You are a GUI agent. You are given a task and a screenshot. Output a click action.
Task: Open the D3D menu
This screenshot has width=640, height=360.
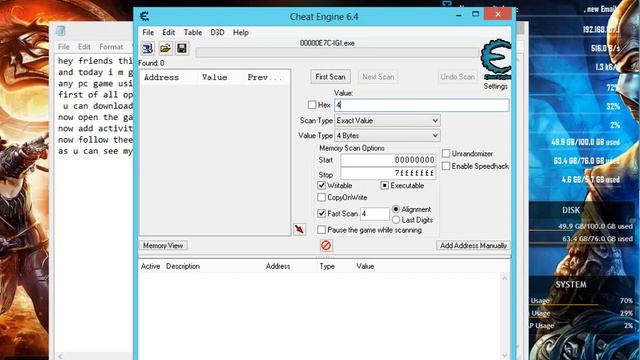click(217, 32)
